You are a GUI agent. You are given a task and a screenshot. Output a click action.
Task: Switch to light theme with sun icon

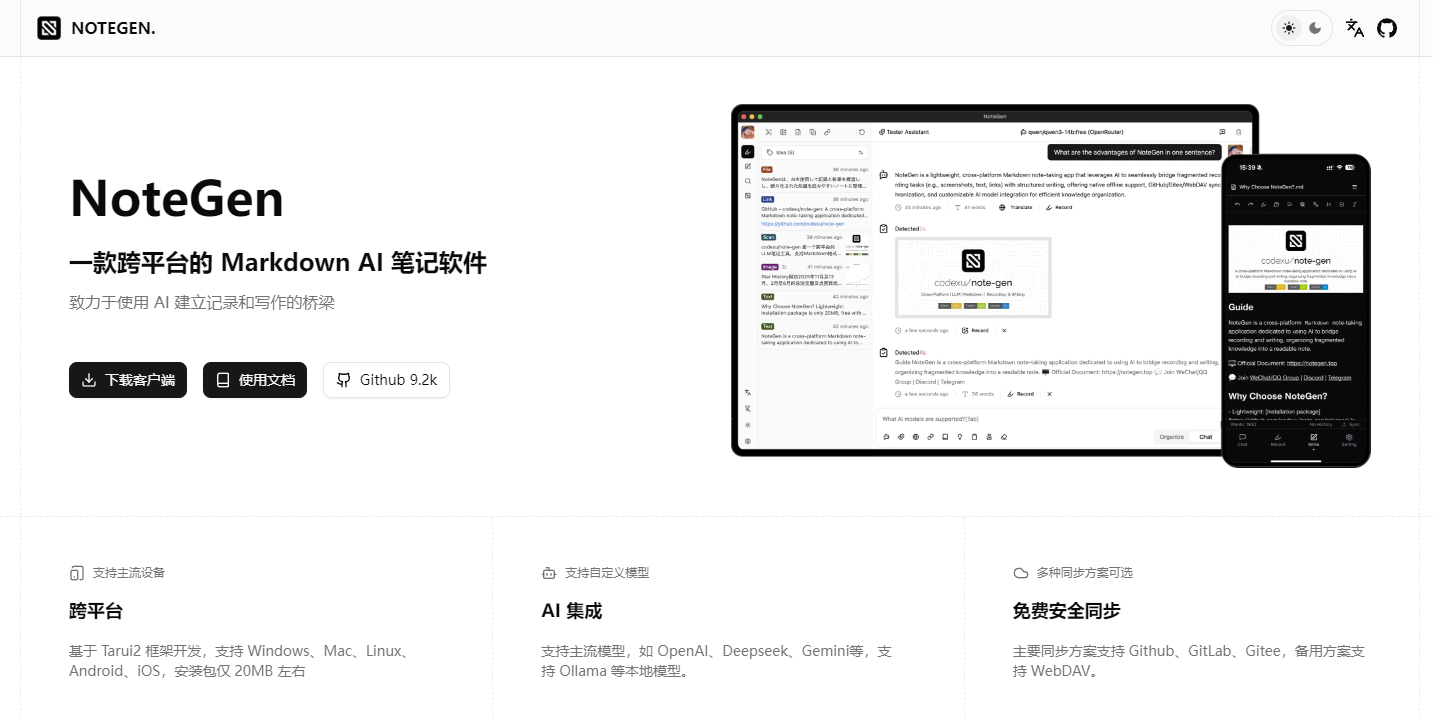[1289, 28]
